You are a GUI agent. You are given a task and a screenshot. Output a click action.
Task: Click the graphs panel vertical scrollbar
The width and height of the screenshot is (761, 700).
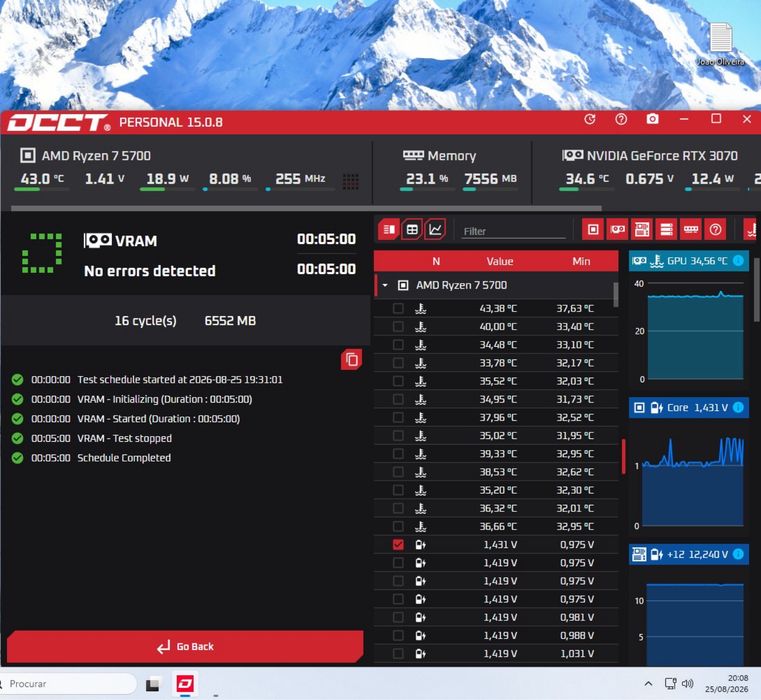point(757,290)
